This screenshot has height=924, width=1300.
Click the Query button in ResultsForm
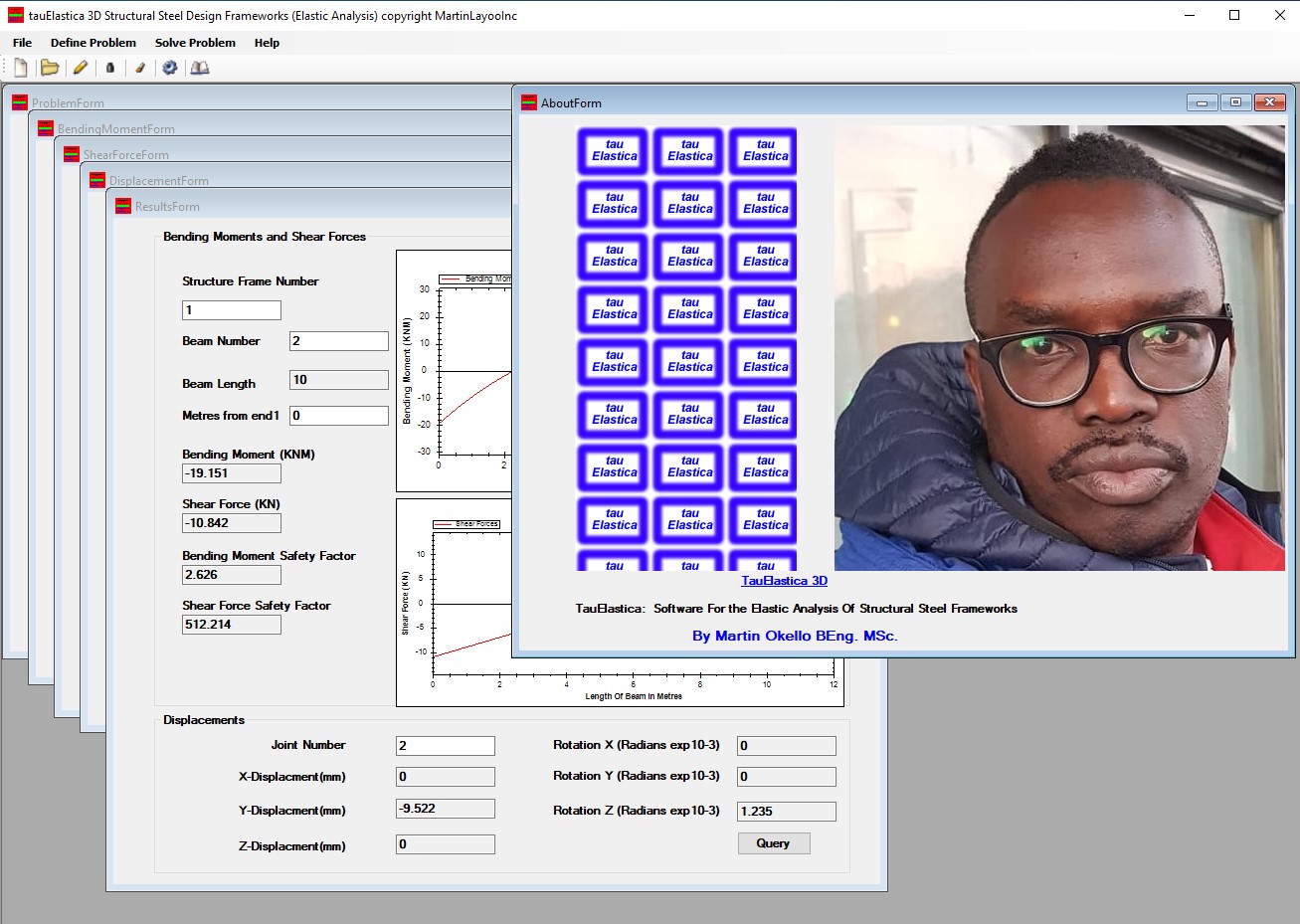(x=774, y=843)
